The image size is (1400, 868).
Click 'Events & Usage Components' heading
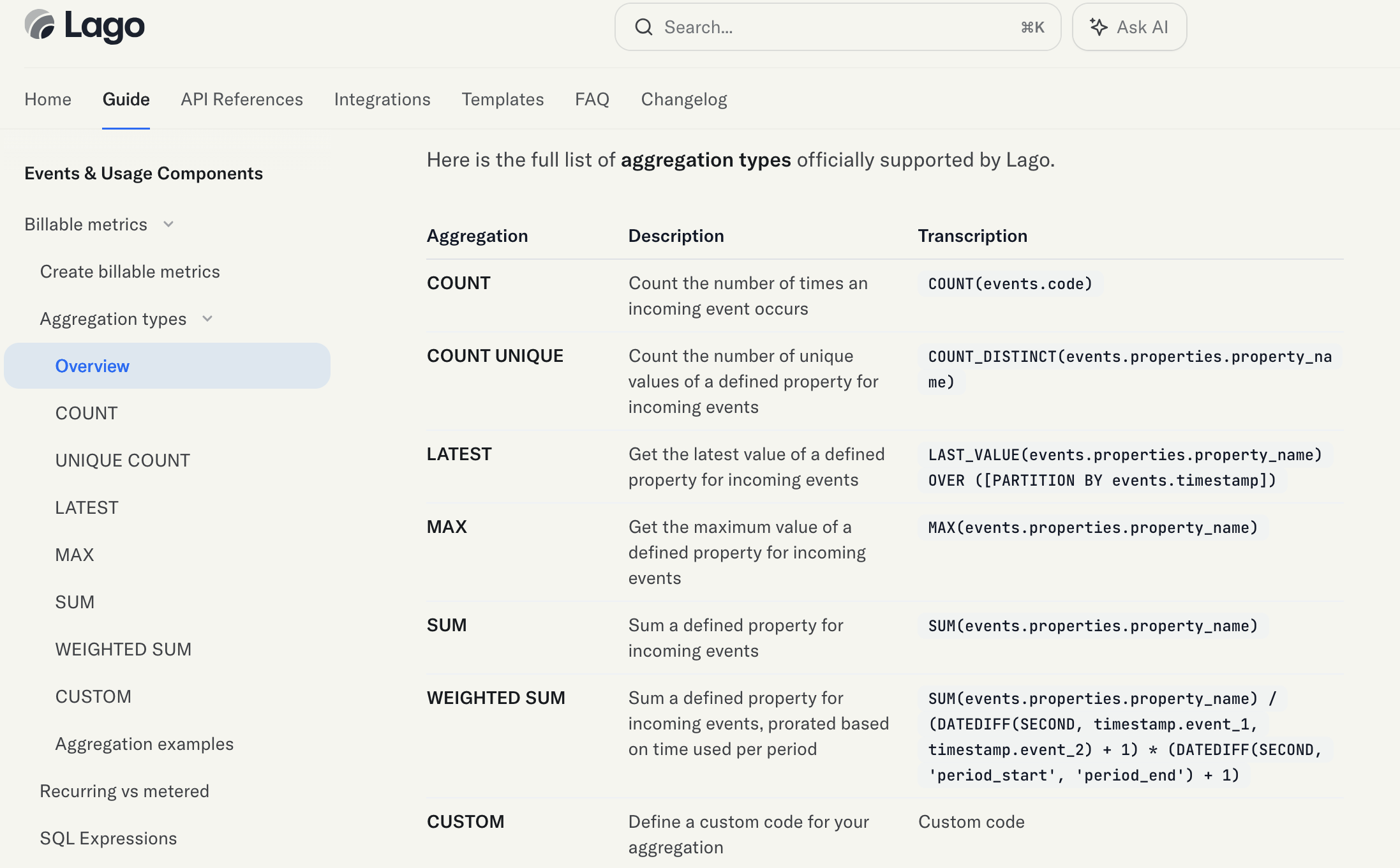(x=144, y=173)
